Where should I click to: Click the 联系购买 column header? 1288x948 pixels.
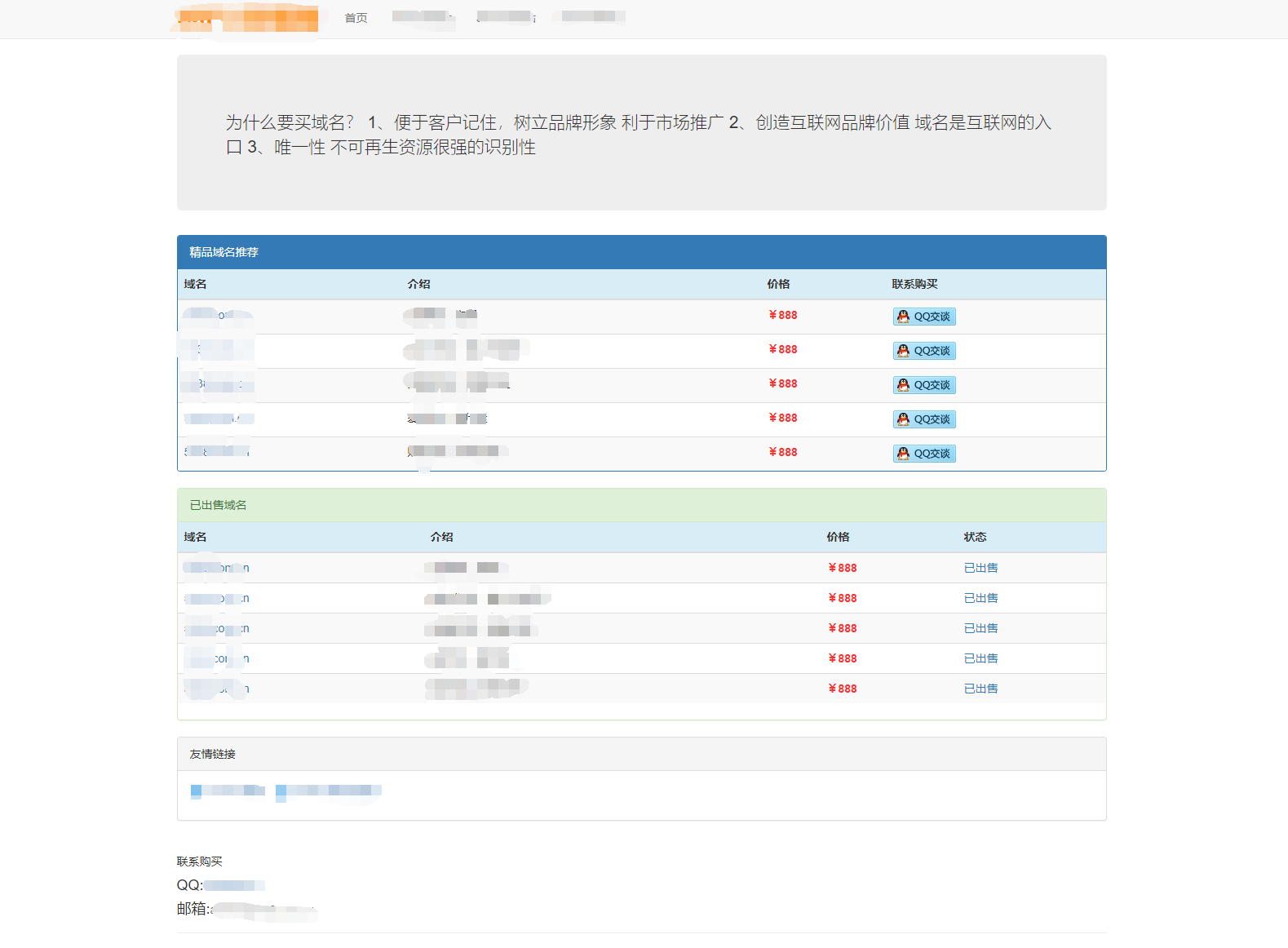(x=914, y=284)
